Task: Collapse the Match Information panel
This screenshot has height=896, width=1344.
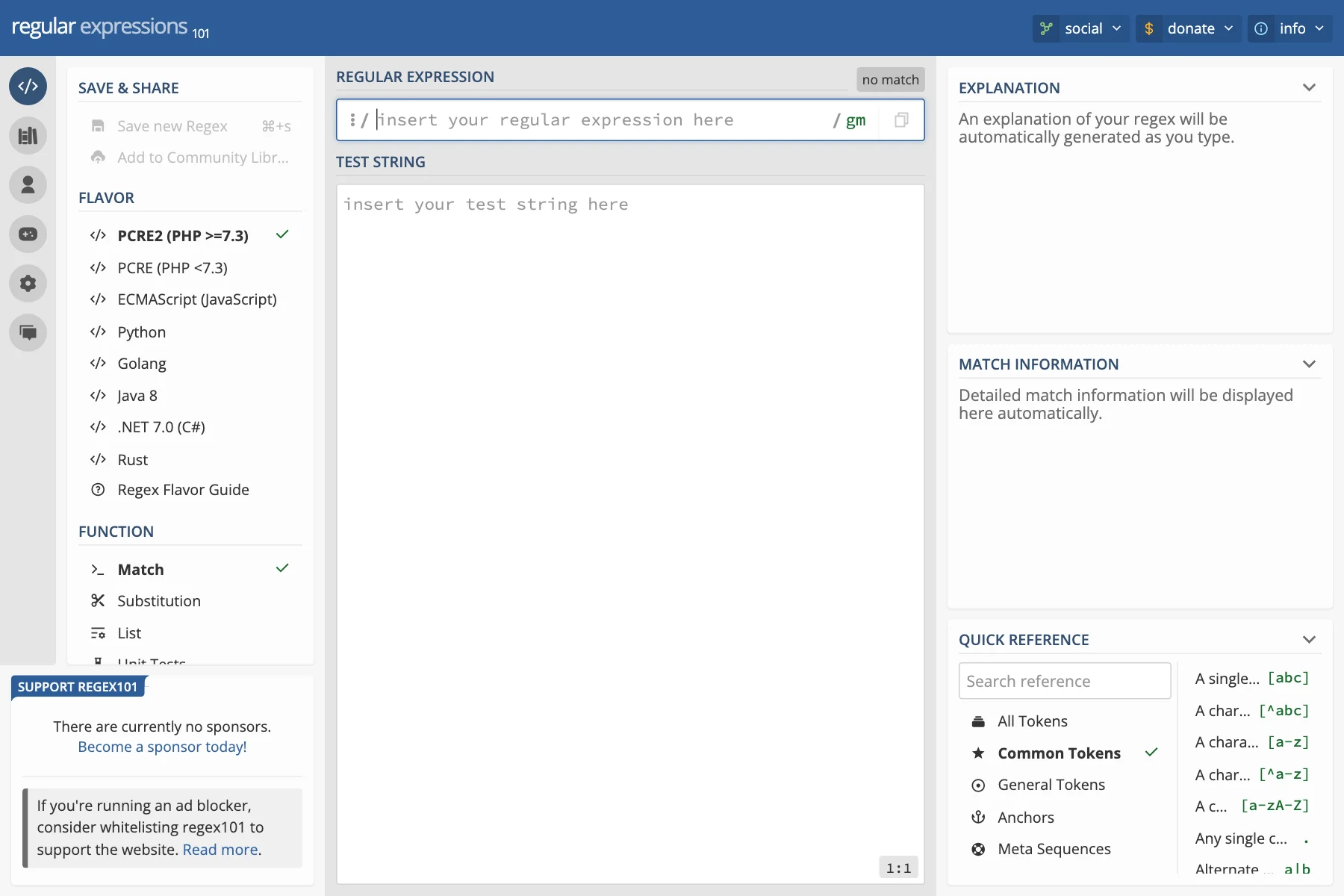Action: 1308,364
